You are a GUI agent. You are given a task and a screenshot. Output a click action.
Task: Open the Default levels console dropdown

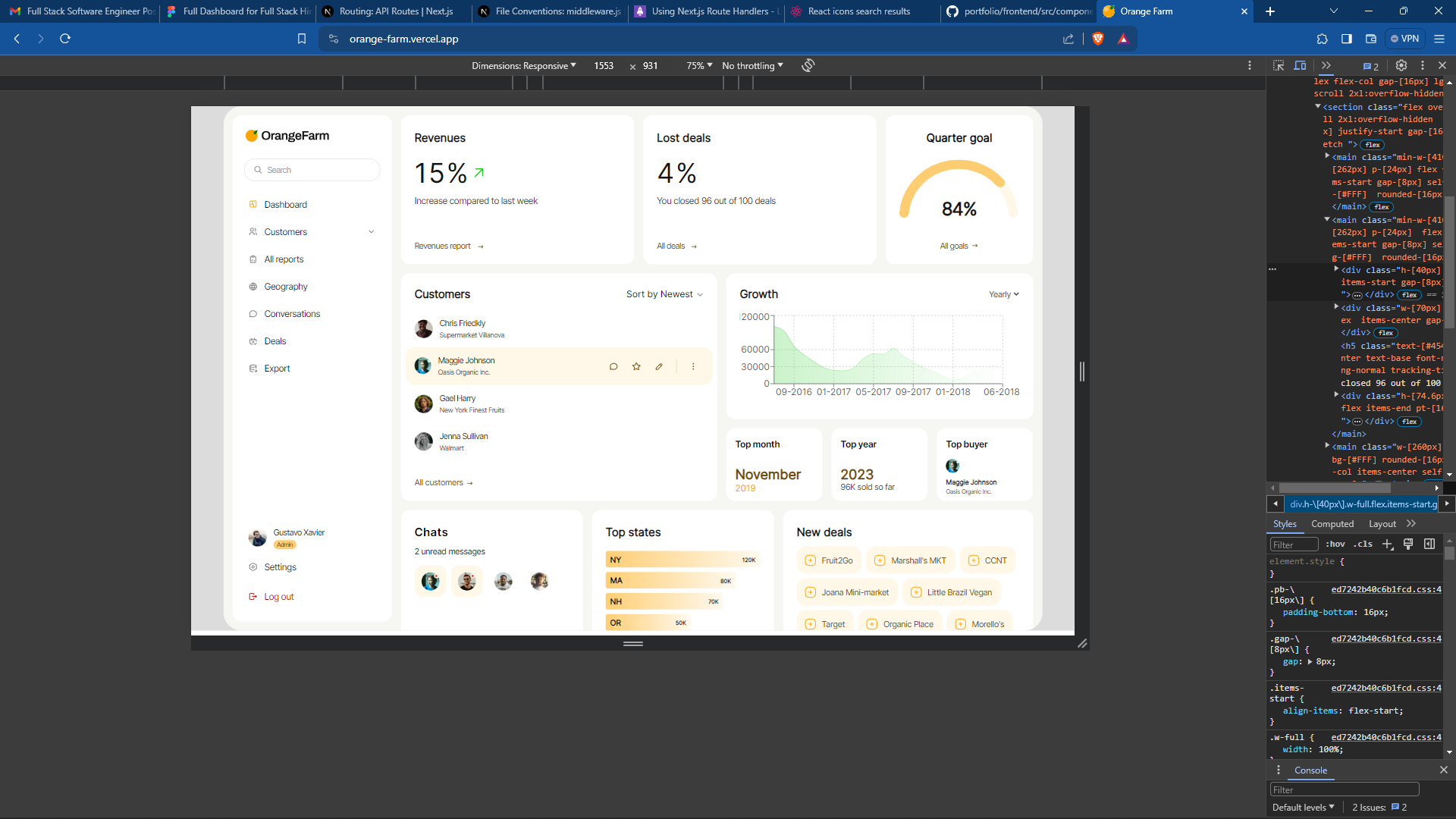[1303, 808]
